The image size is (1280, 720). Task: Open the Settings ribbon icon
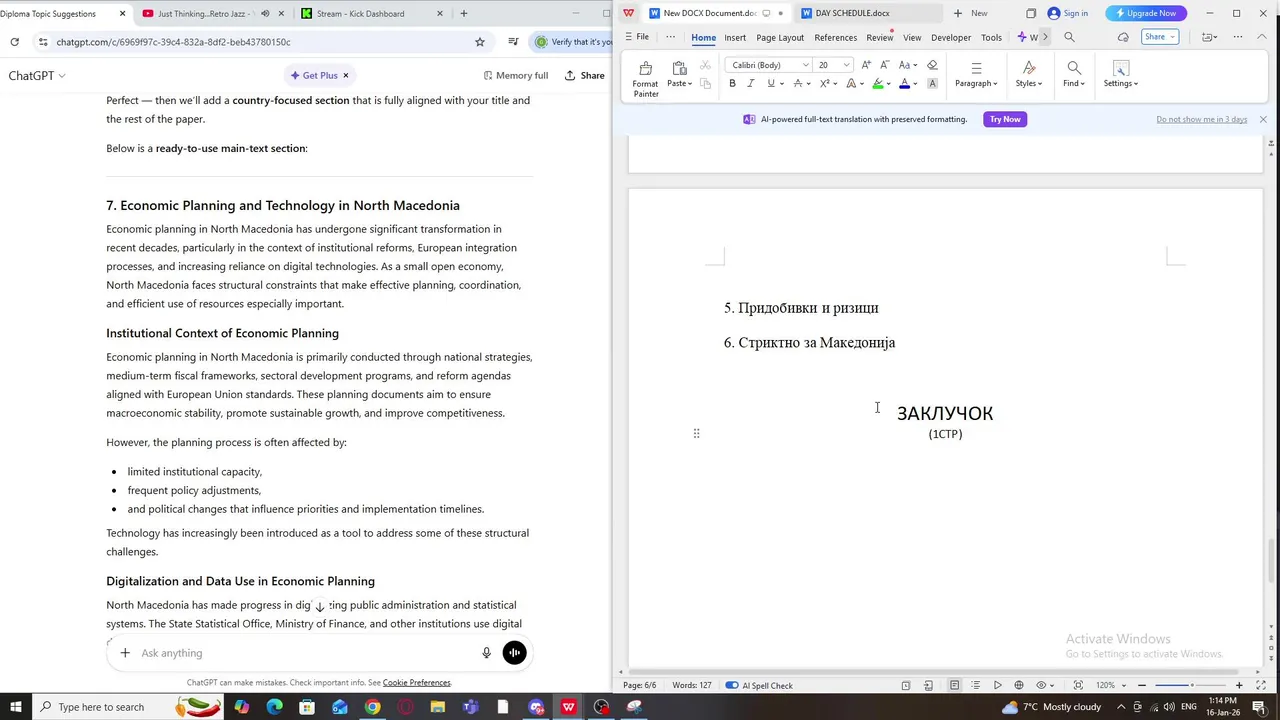coord(1120,68)
